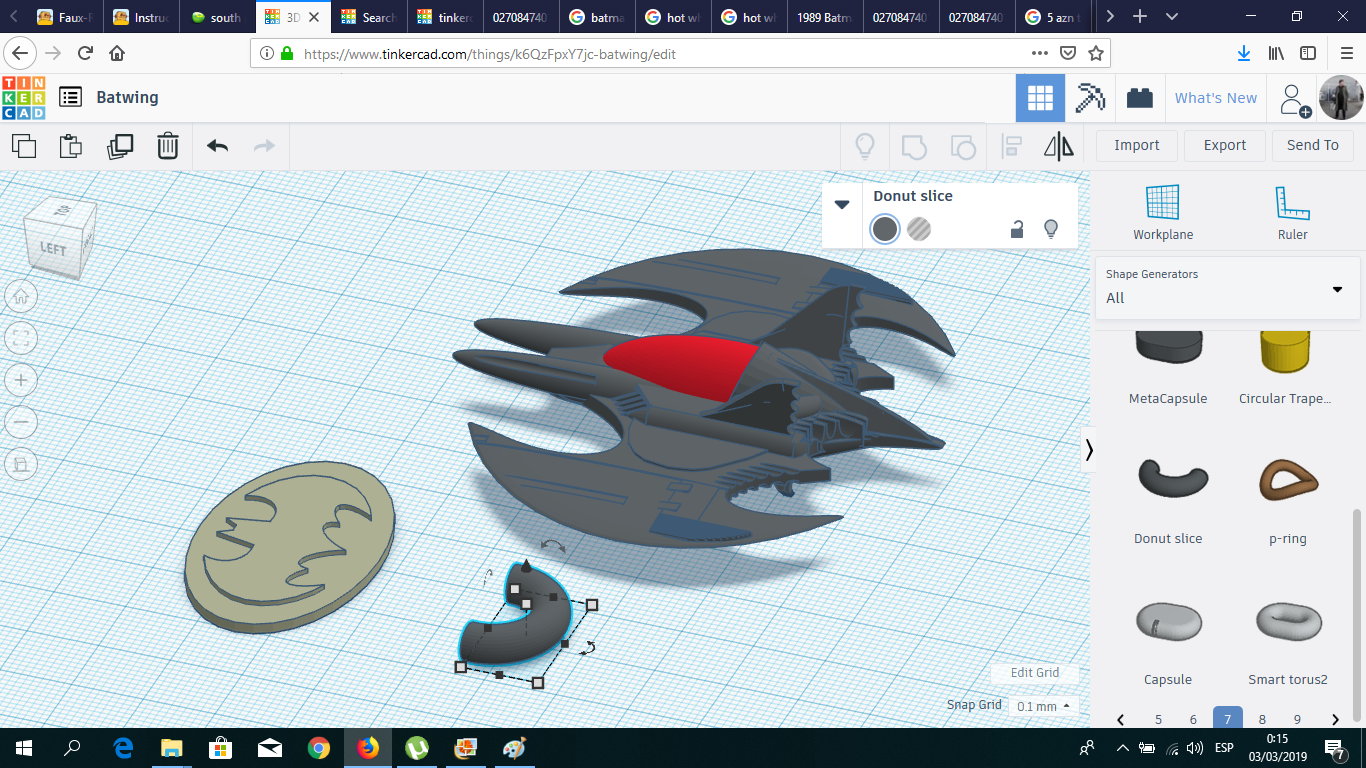
Task: Open the Align tool
Action: (1011, 146)
